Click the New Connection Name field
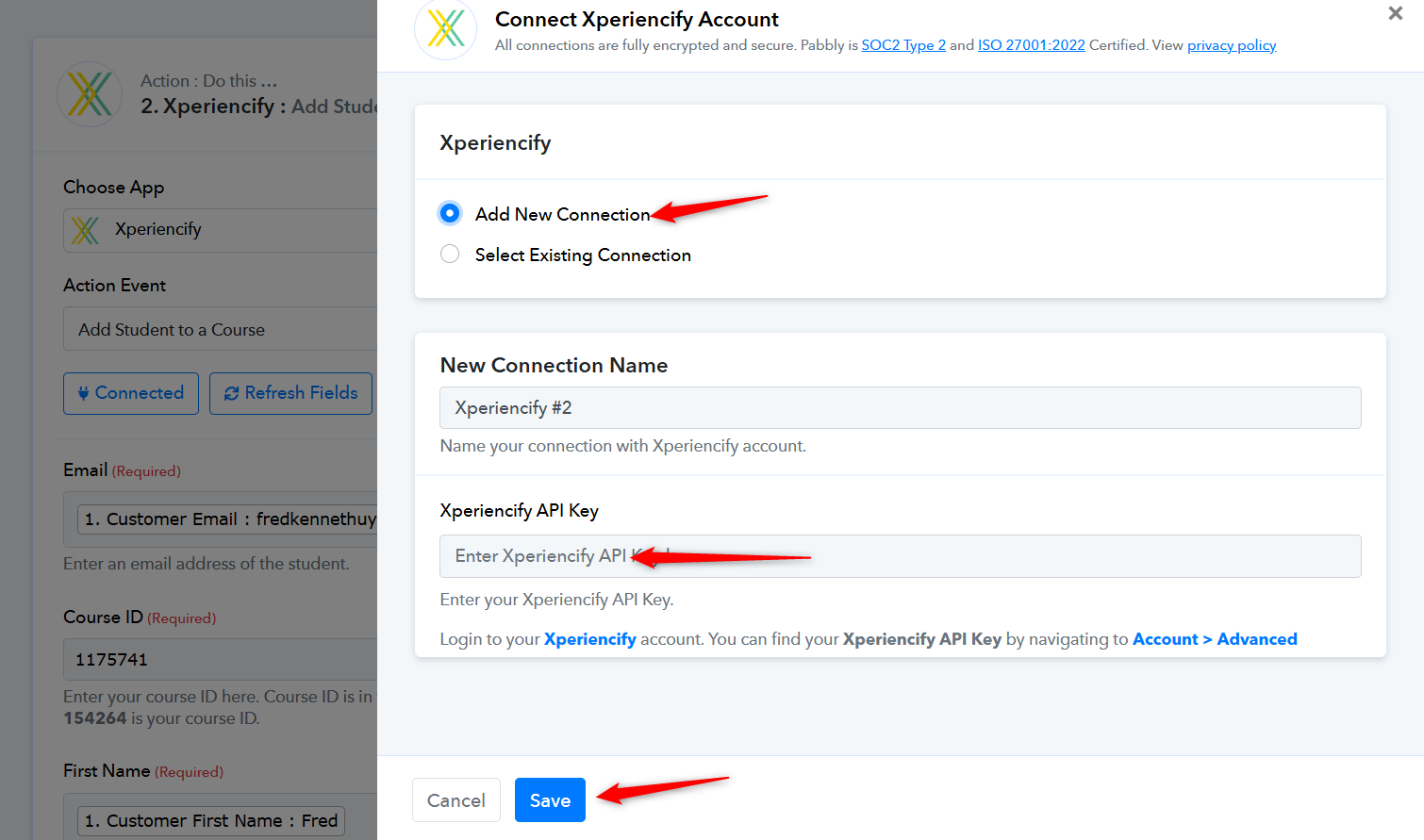Viewport: 1424px width, 840px height. (x=900, y=408)
